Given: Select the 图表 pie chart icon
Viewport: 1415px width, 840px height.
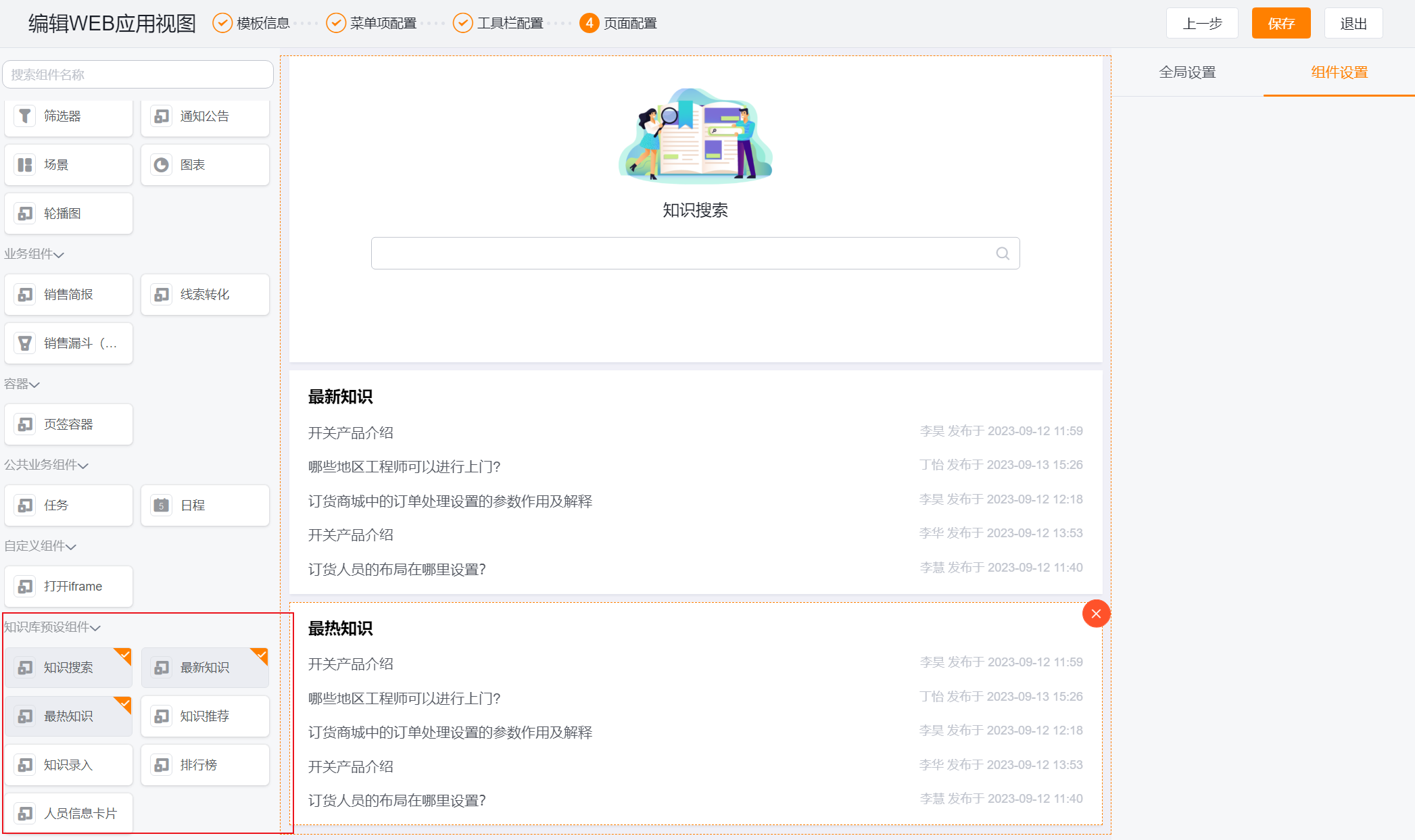Looking at the screenshot, I should (x=161, y=165).
